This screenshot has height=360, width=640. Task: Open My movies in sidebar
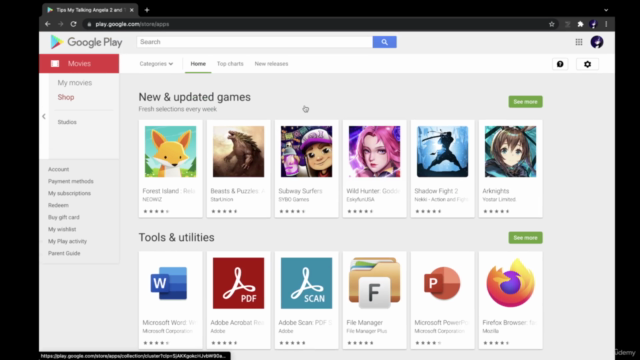click(75, 83)
